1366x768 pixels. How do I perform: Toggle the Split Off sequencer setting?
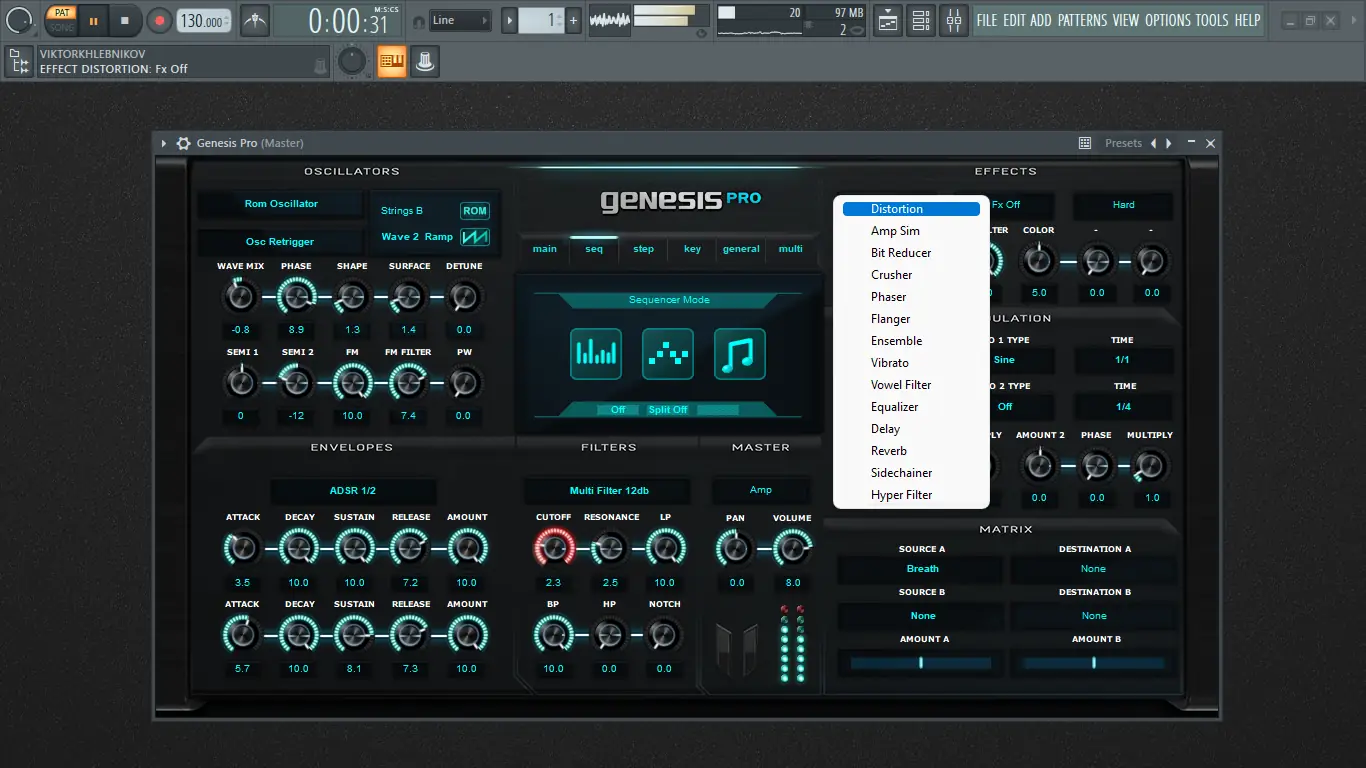(668, 410)
